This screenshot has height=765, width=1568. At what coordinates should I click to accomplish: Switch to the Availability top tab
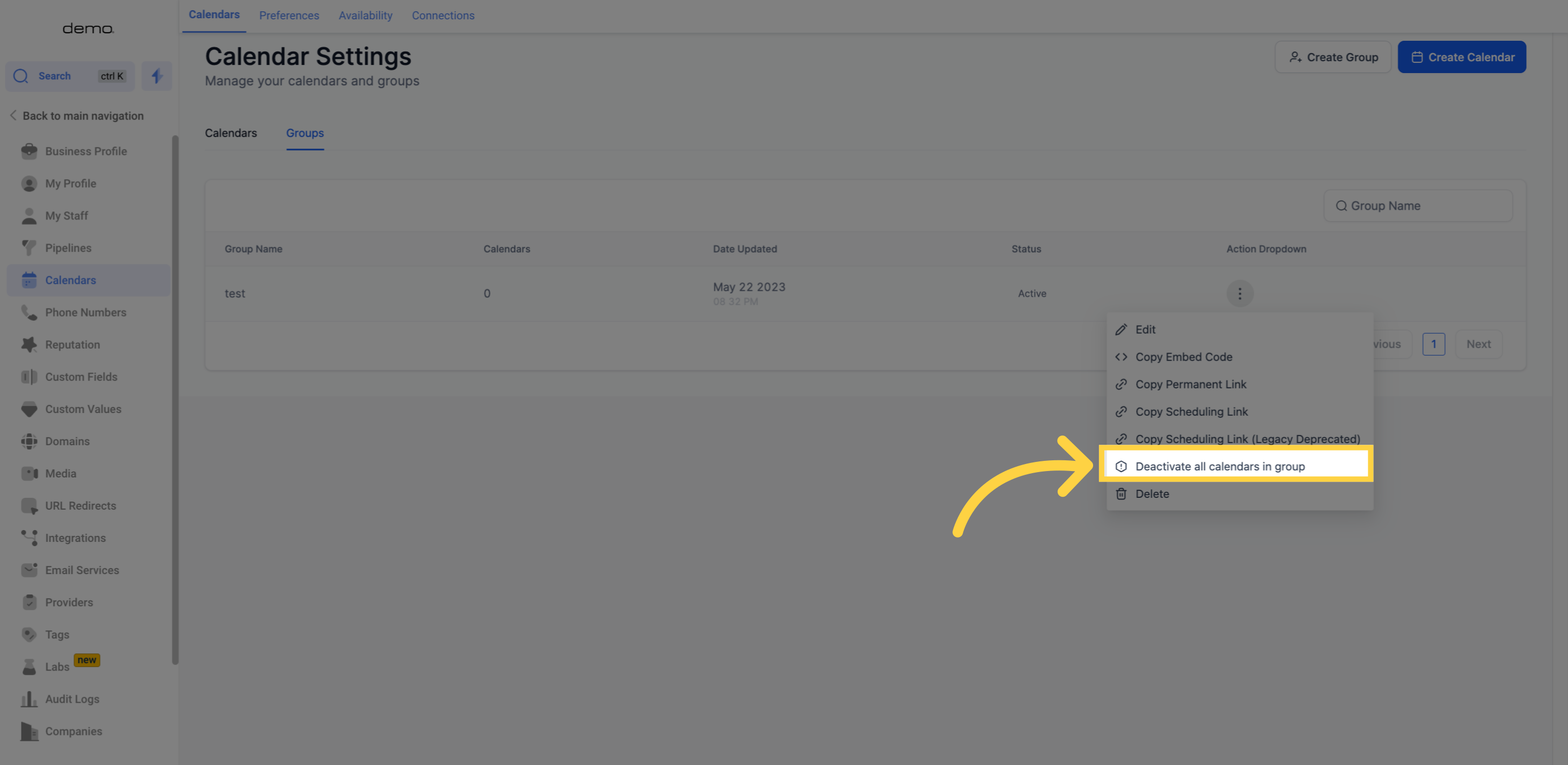click(x=365, y=16)
